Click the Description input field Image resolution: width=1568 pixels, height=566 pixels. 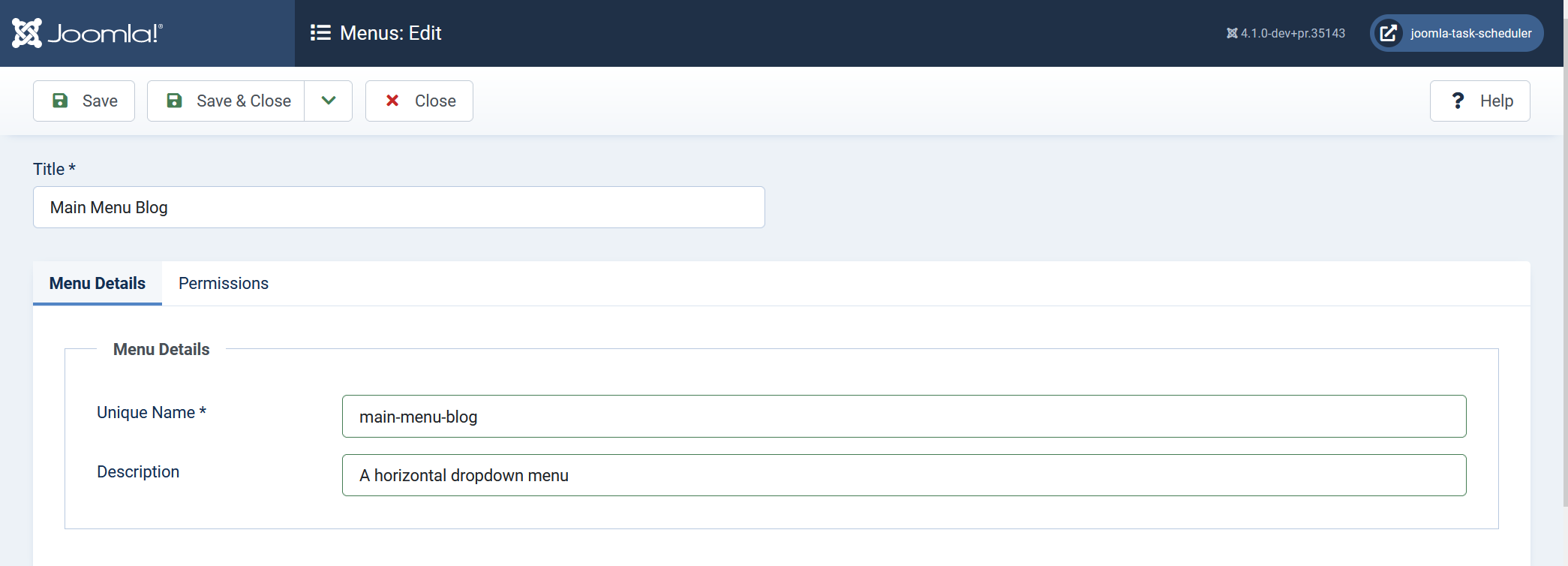coord(904,475)
